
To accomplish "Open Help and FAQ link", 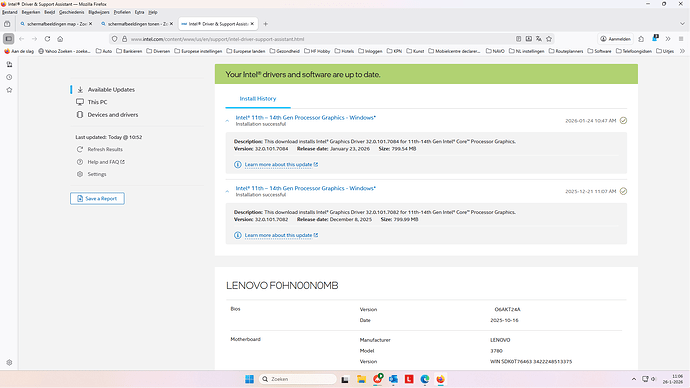I will click(x=106, y=162).
